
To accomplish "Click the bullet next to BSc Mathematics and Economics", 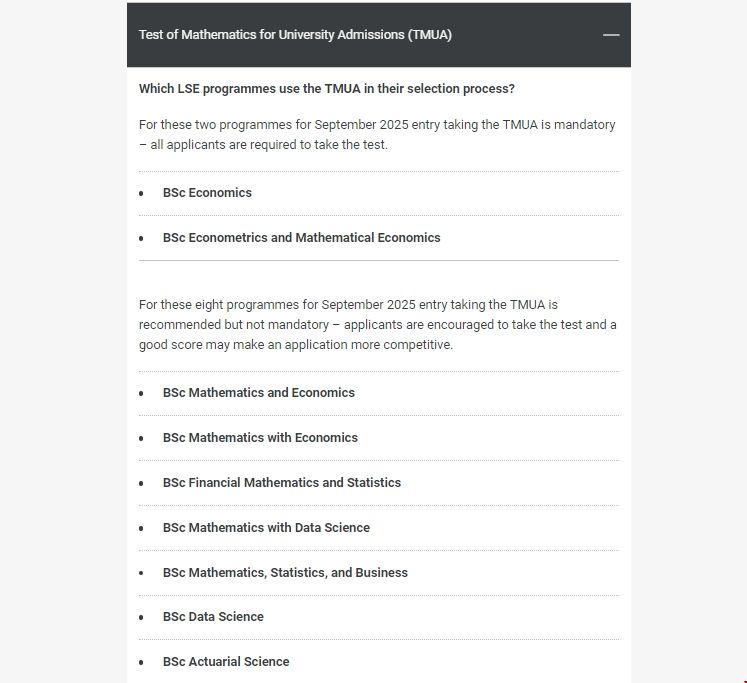I will (141, 393).
